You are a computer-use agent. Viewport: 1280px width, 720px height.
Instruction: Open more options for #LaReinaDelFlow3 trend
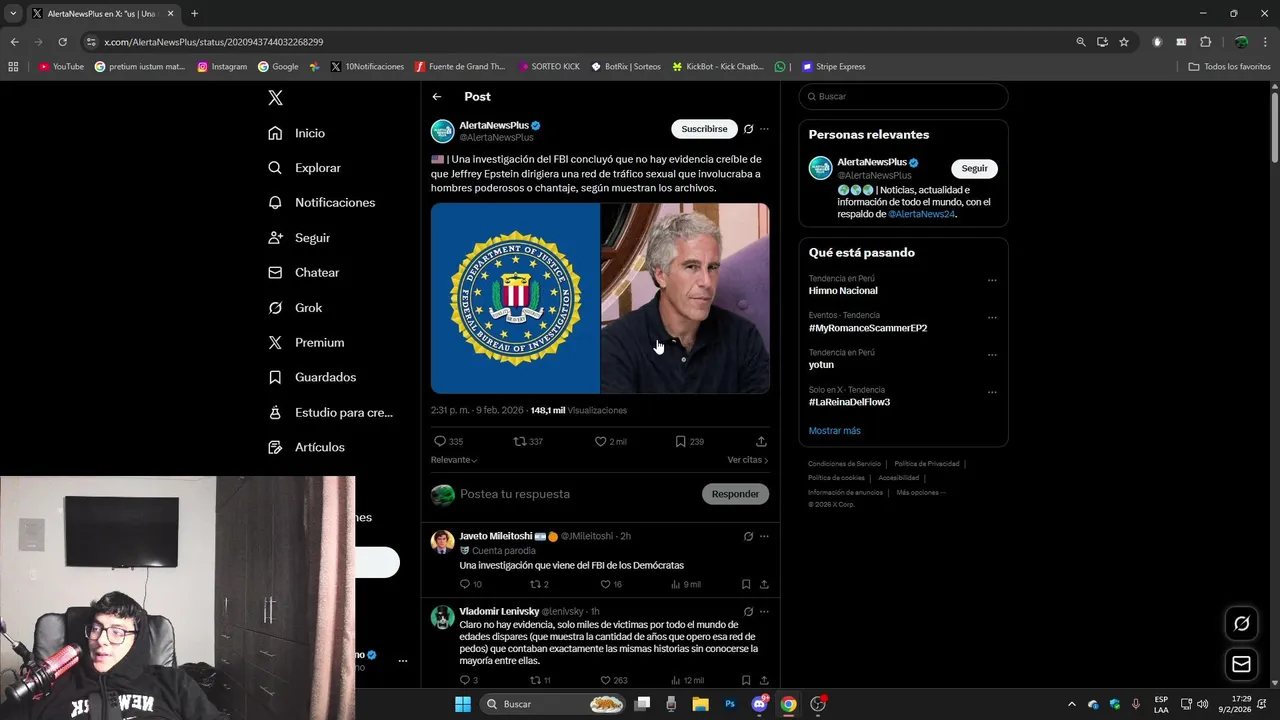(x=992, y=392)
